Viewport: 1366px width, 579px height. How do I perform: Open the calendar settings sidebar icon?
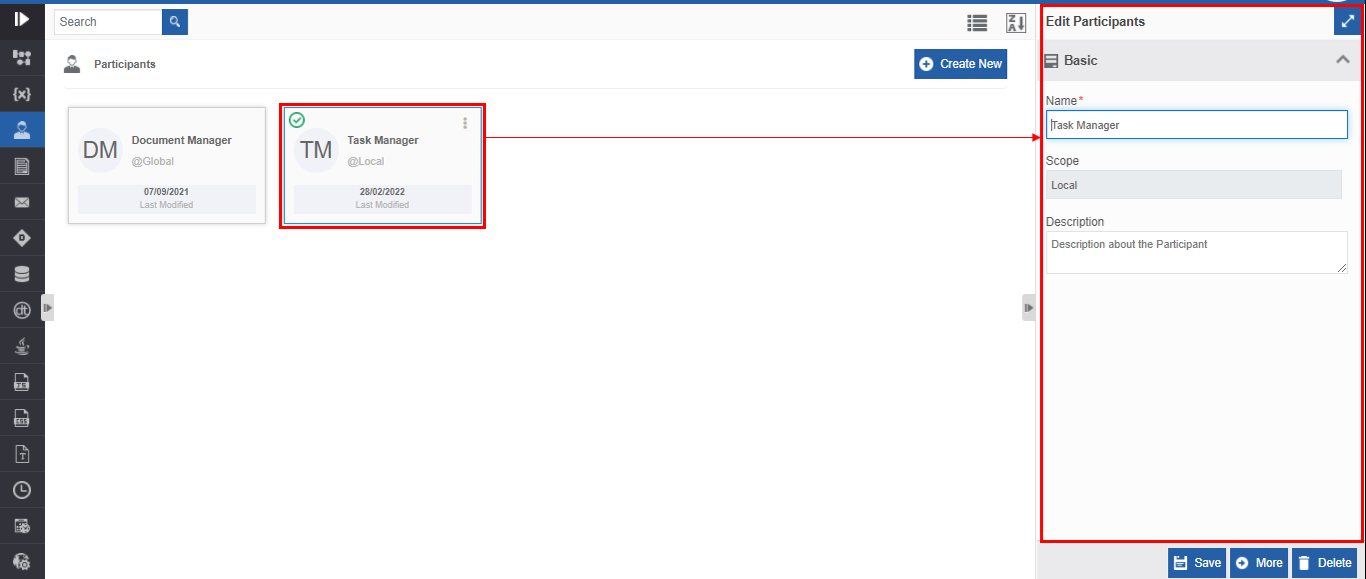[x=22, y=526]
